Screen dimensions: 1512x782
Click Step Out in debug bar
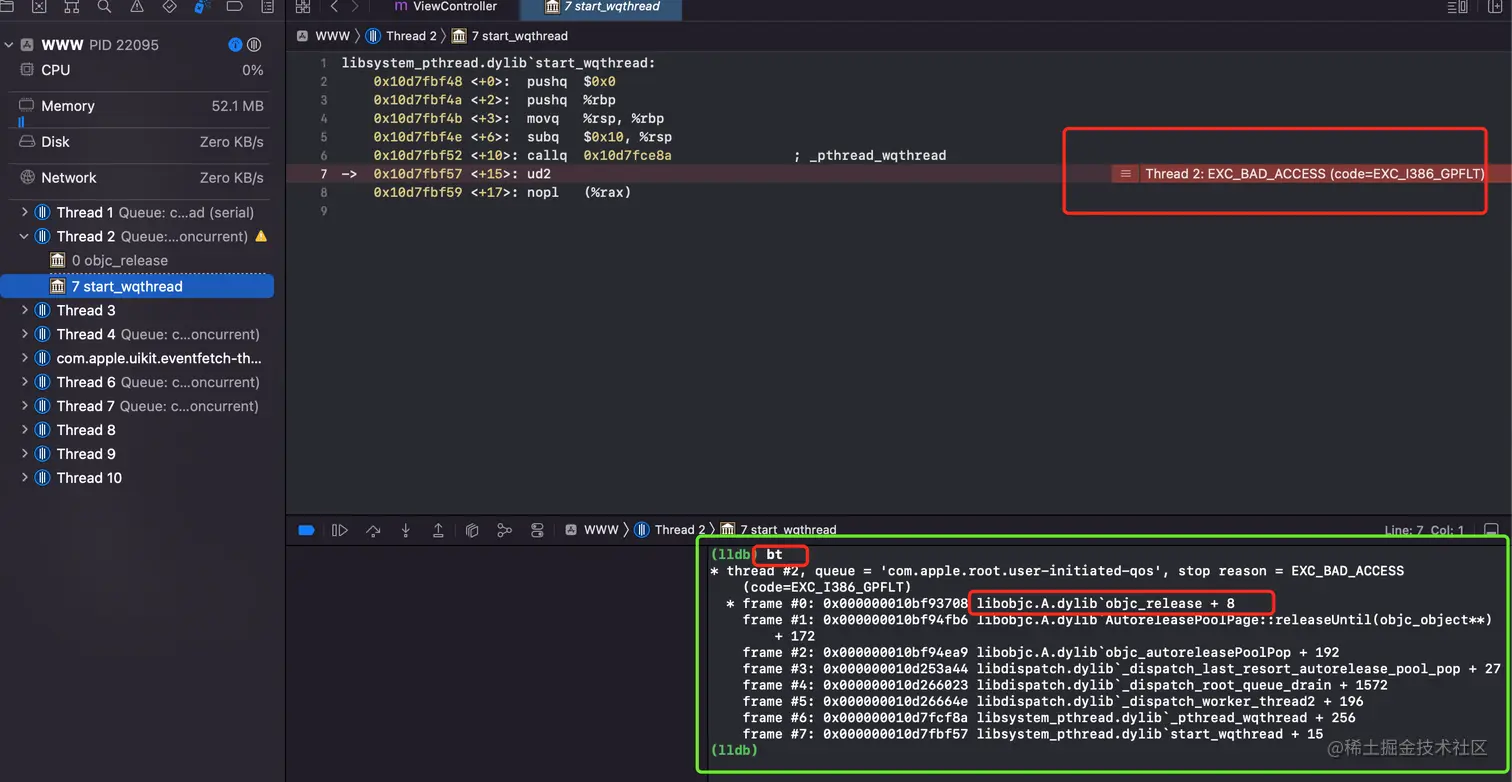pyautogui.click(x=438, y=530)
